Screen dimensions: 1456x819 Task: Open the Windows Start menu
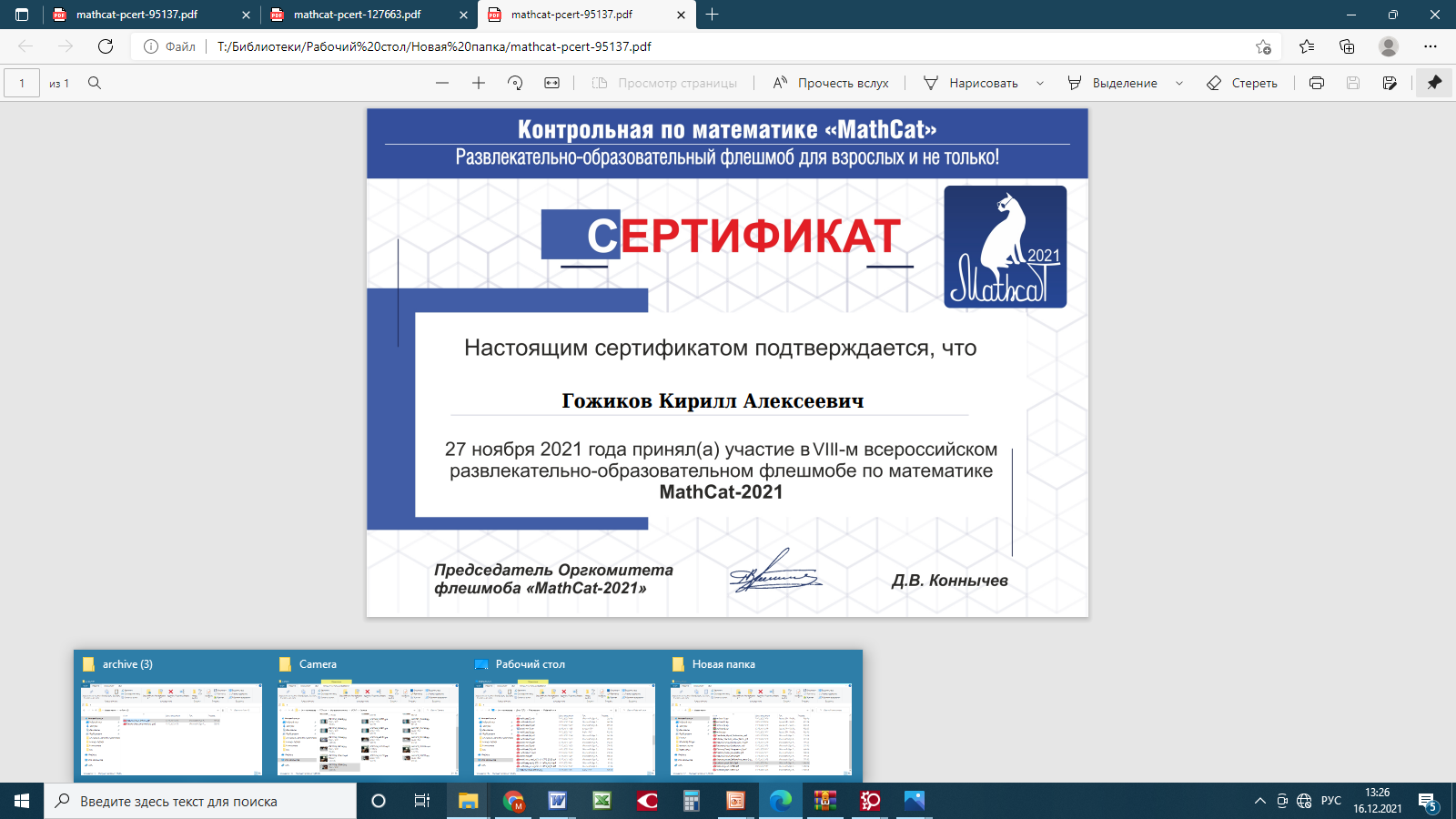click(x=22, y=801)
